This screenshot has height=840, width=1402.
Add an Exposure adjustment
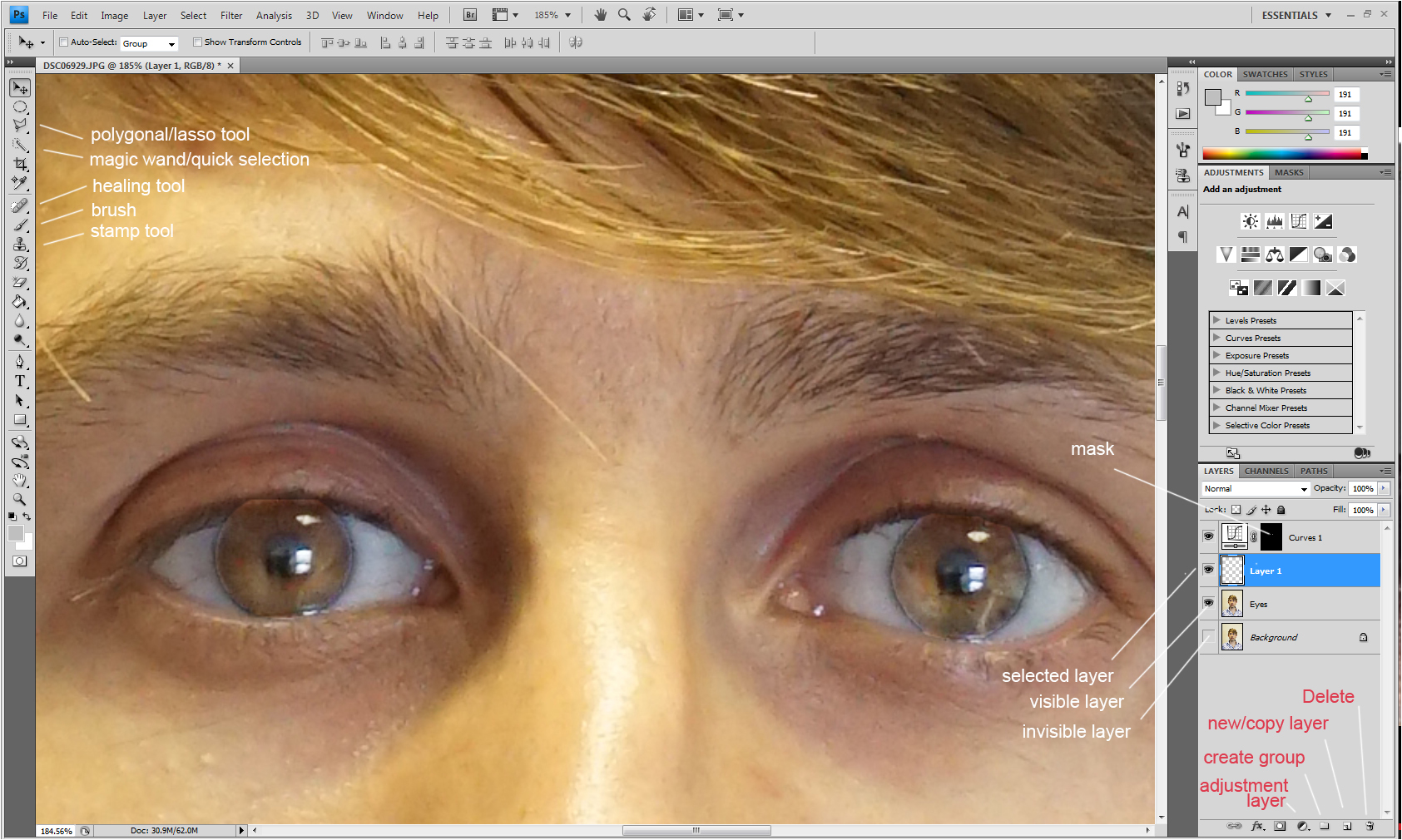pos(1323,221)
